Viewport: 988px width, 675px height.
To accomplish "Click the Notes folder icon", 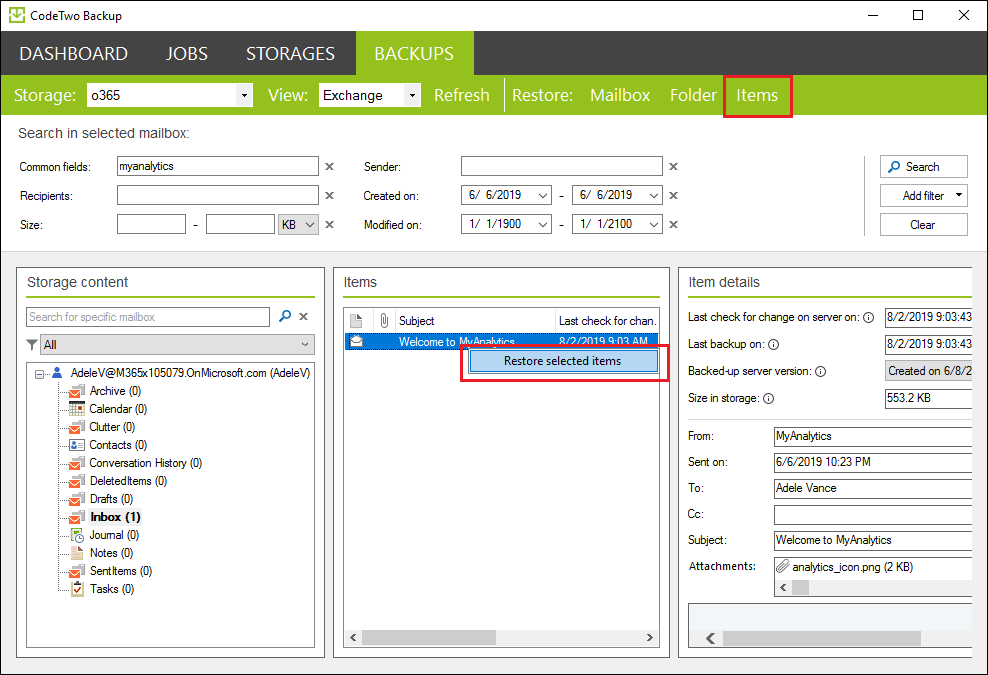I will pos(77,553).
